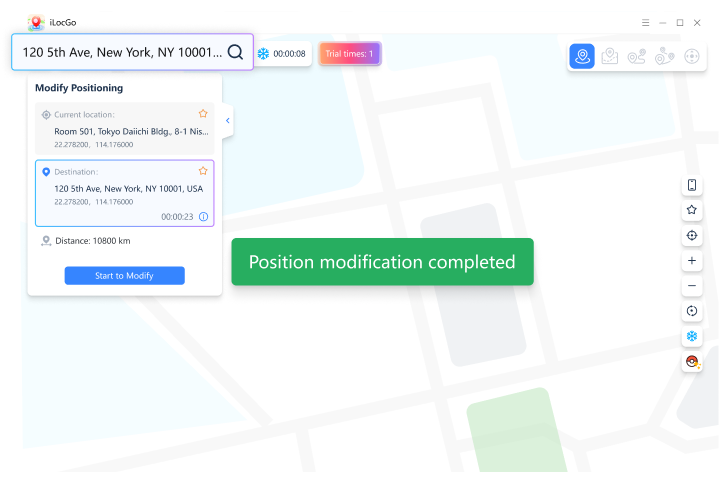Zoom in the map with plus button

(692, 260)
